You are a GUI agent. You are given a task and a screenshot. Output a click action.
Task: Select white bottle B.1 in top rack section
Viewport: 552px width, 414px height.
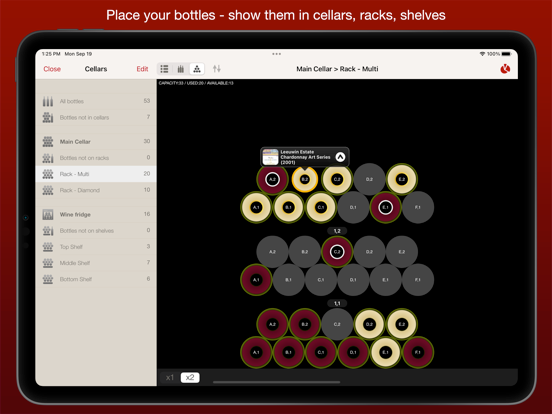pos(289,207)
